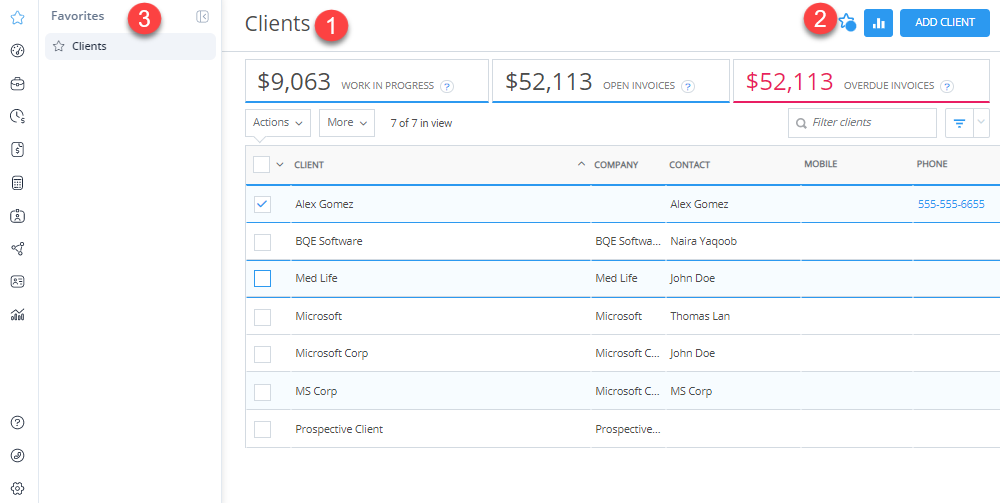
Task: Open the Dashboard gauge icon
Action: pyautogui.click(x=18, y=50)
